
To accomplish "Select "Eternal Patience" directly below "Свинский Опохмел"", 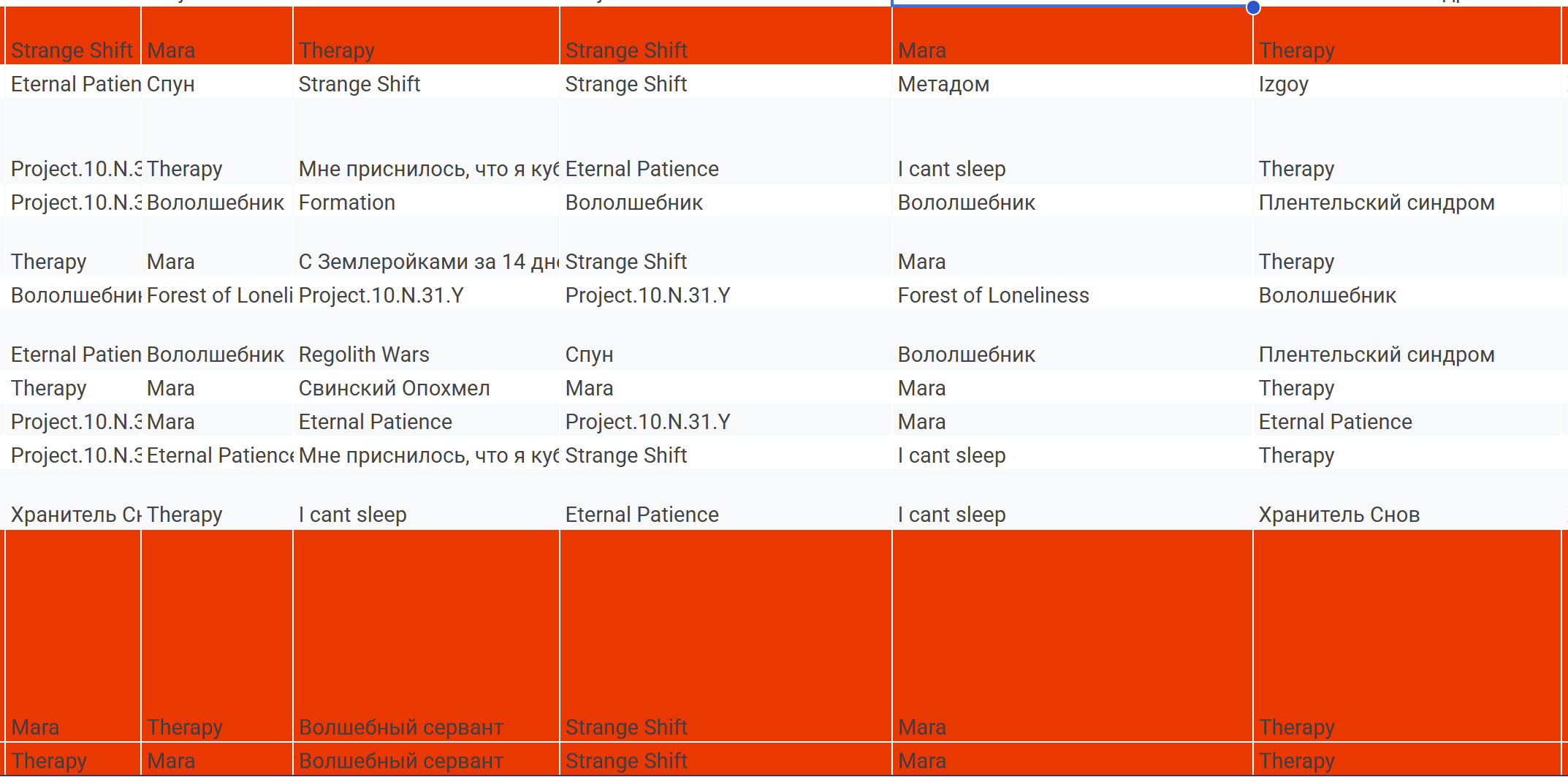I will [x=375, y=422].
